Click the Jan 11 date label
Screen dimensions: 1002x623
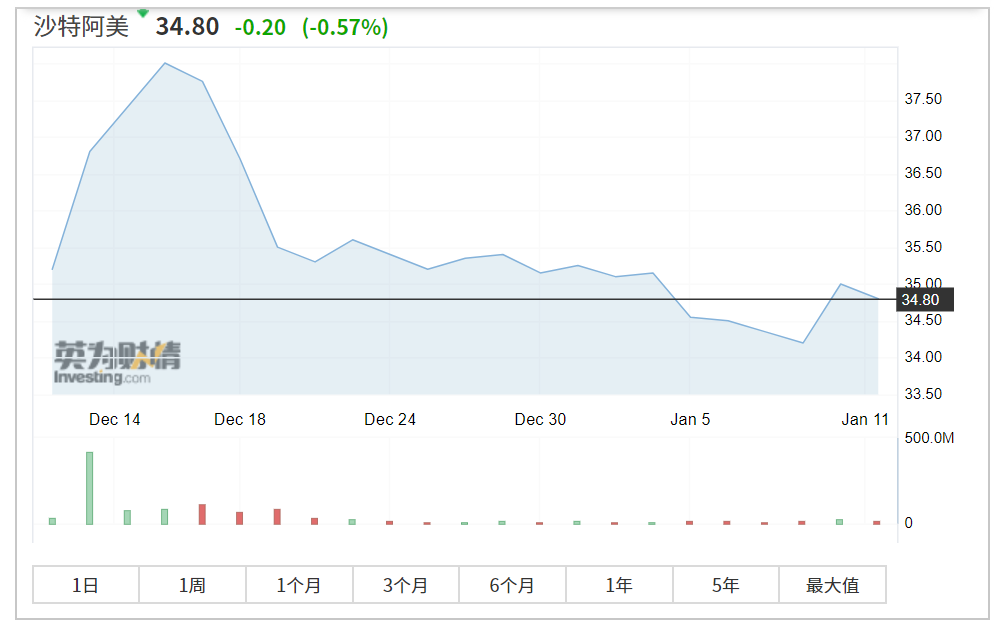(x=865, y=419)
